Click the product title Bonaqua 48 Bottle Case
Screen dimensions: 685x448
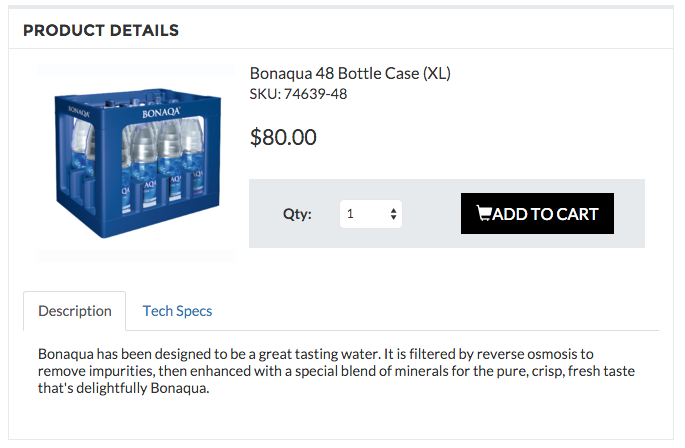[x=350, y=73]
